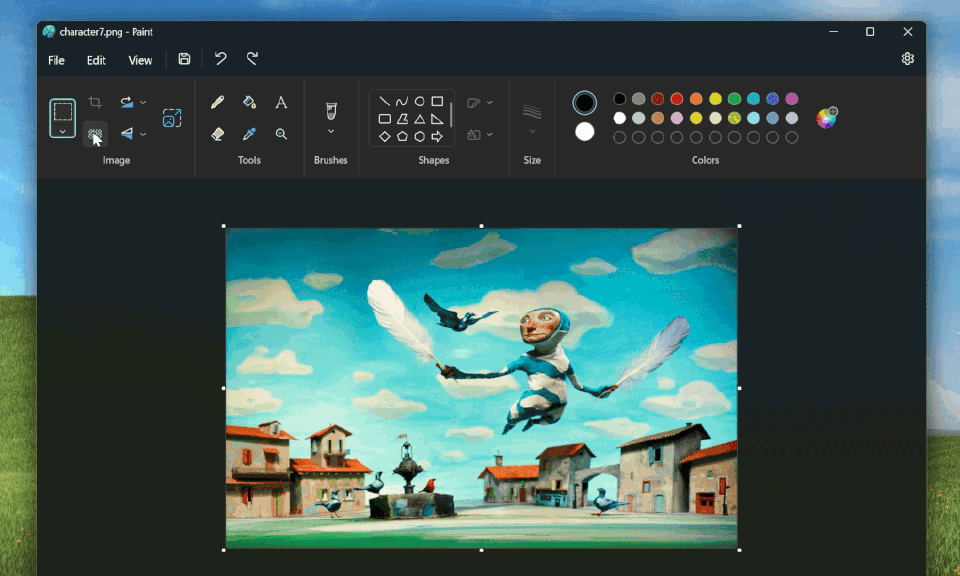
Task: Choose the Rounded rectangle shape
Action: click(384, 119)
